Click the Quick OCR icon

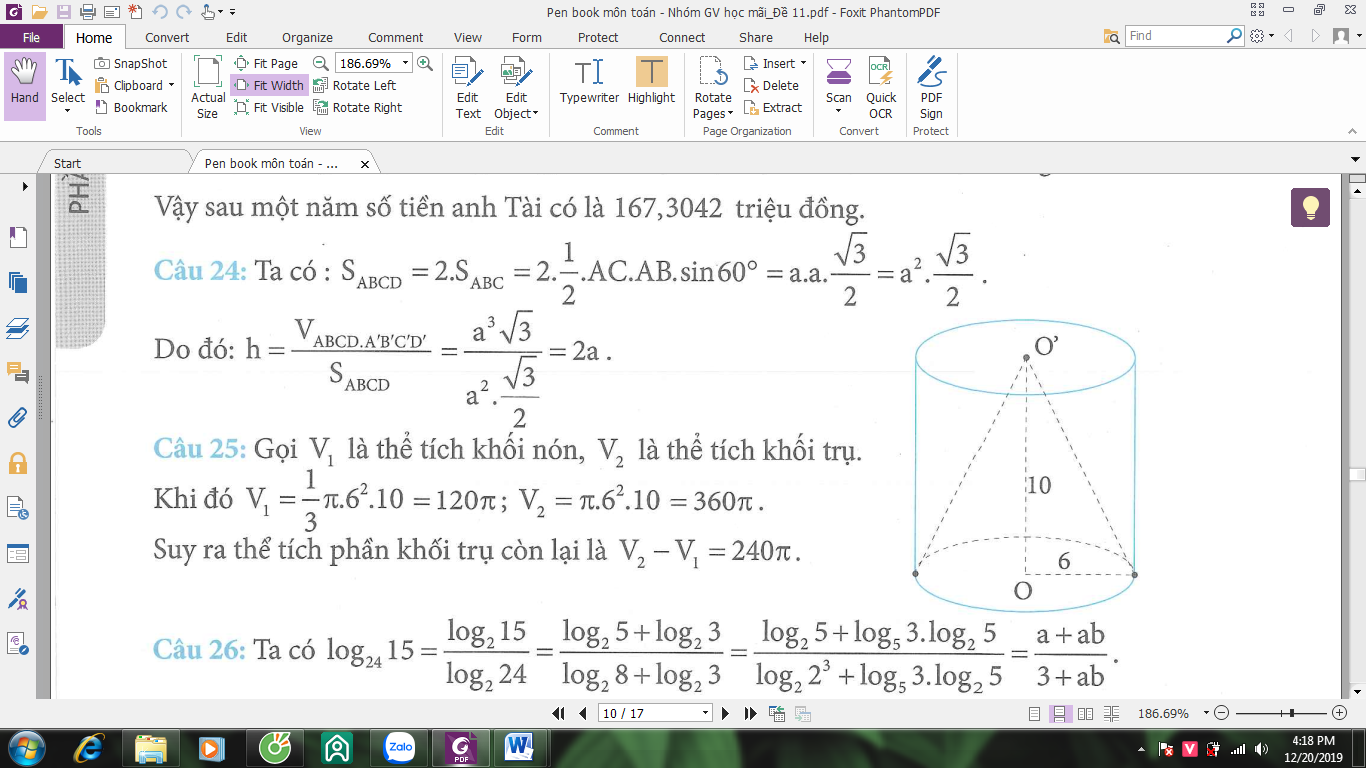click(881, 88)
